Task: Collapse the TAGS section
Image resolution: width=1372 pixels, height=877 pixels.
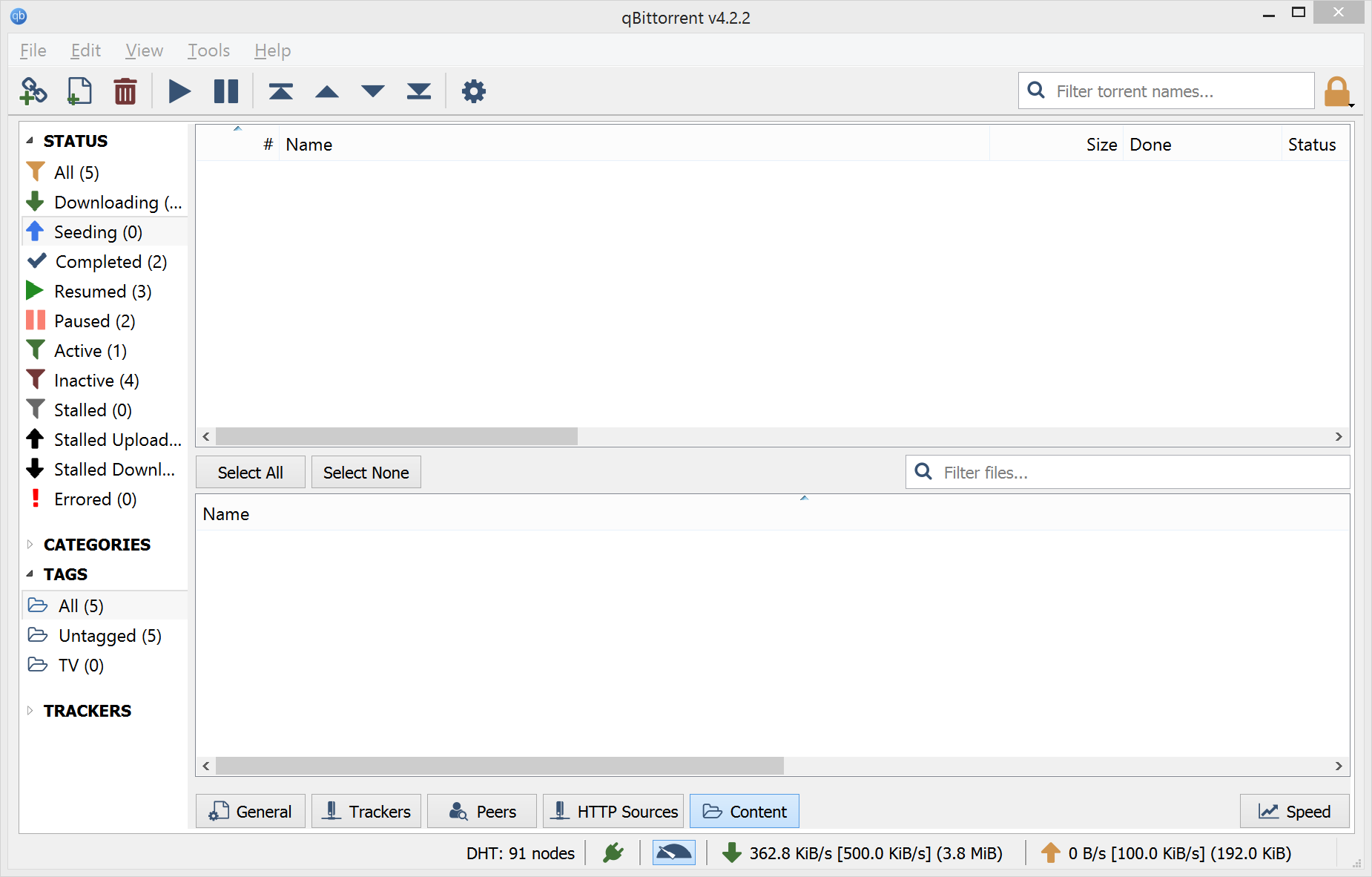Action: [x=30, y=574]
